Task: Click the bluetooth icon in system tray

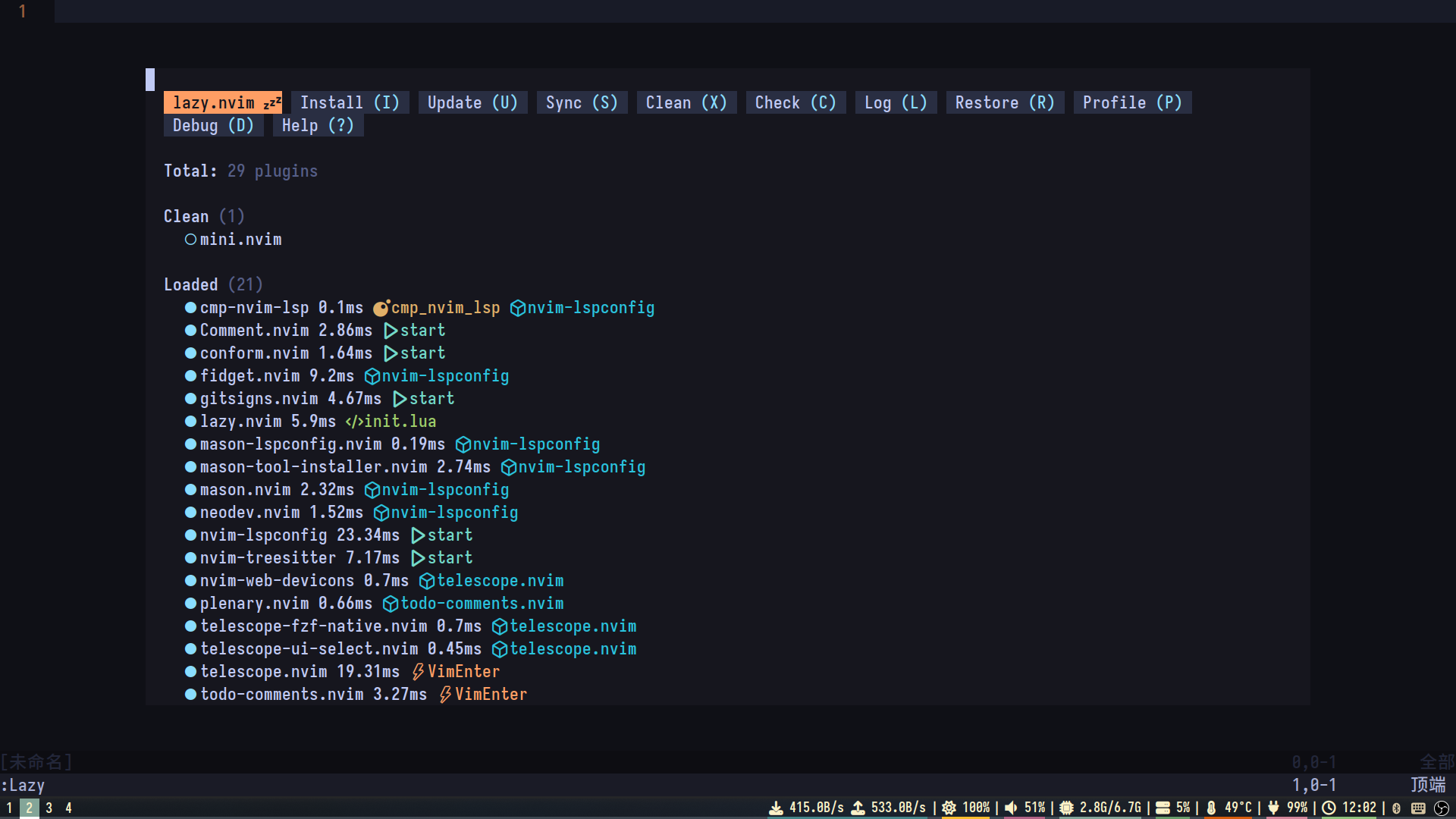Action: (1396, 808)
